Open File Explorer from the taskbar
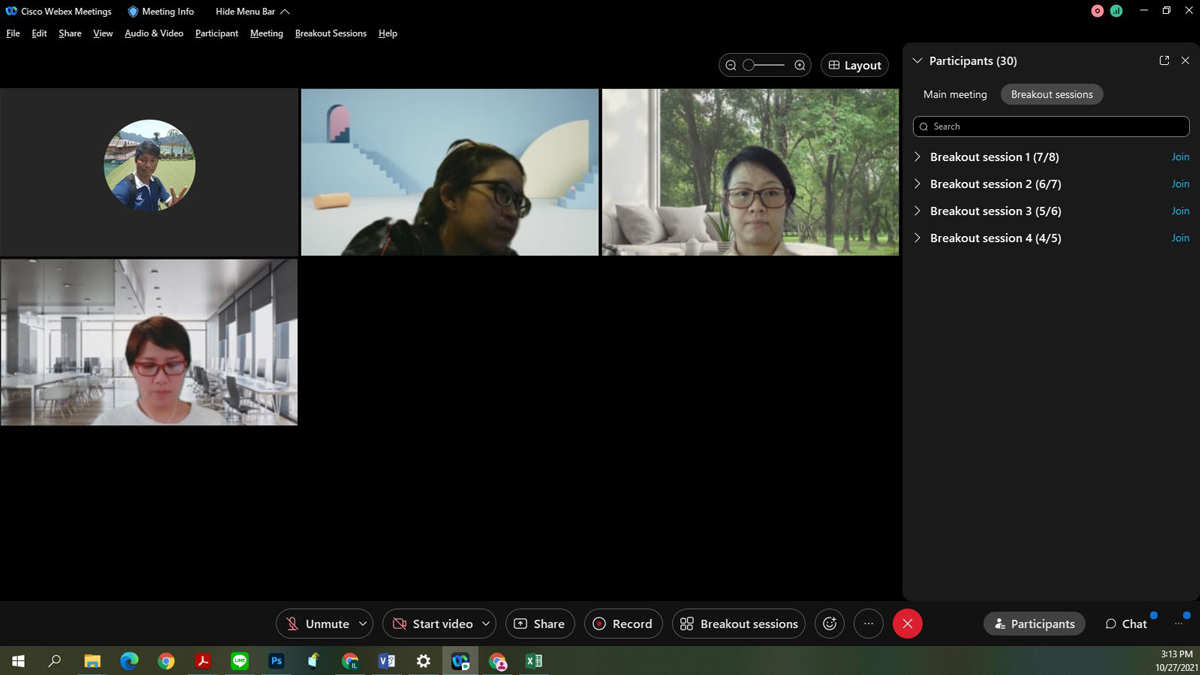 click(x=92, y=661)
